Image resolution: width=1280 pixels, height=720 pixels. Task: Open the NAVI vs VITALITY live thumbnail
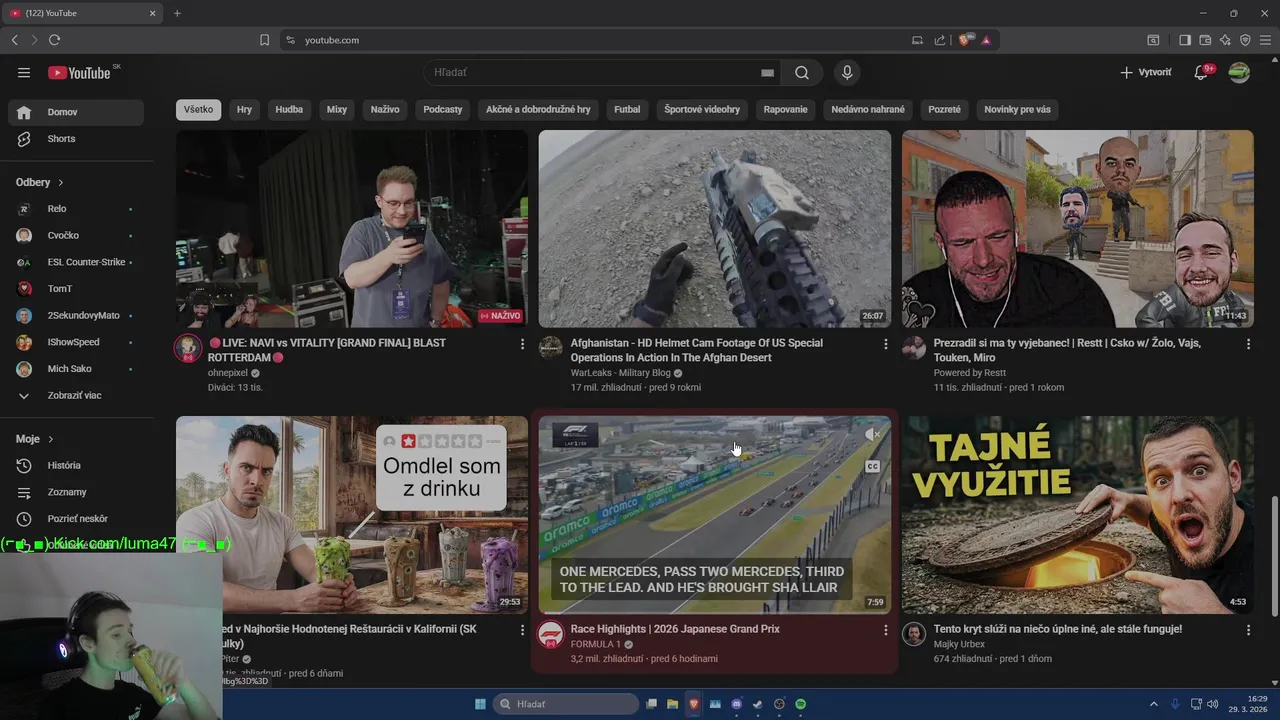(352, 229)
